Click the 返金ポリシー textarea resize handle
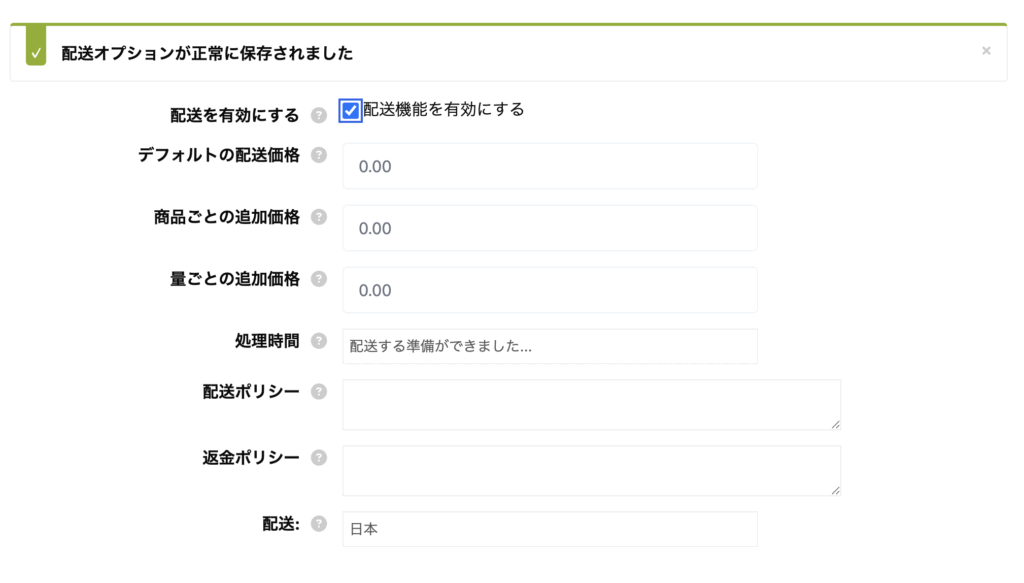 tap(835, 490)
